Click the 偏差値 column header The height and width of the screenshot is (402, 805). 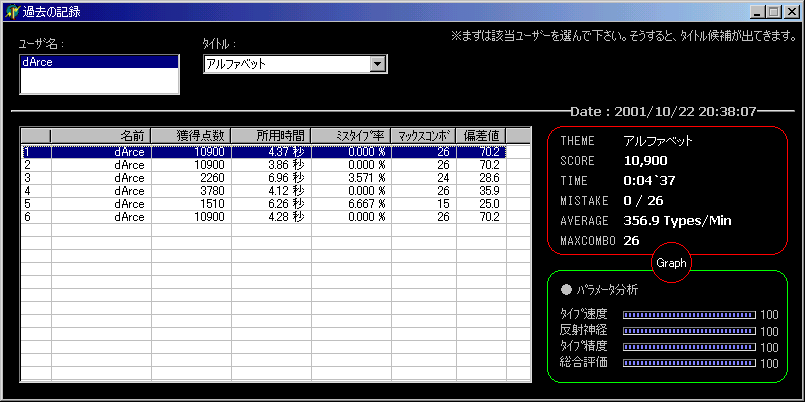pos(480,135)
